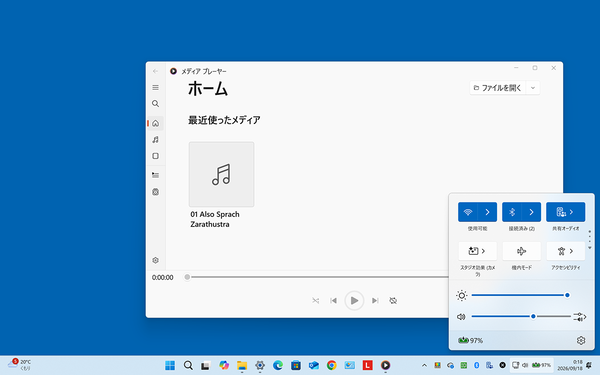This screenshot has height=375, width=600.
Task: Open the 共有オーディオ quick setting tile
Action: coord(566,212)
